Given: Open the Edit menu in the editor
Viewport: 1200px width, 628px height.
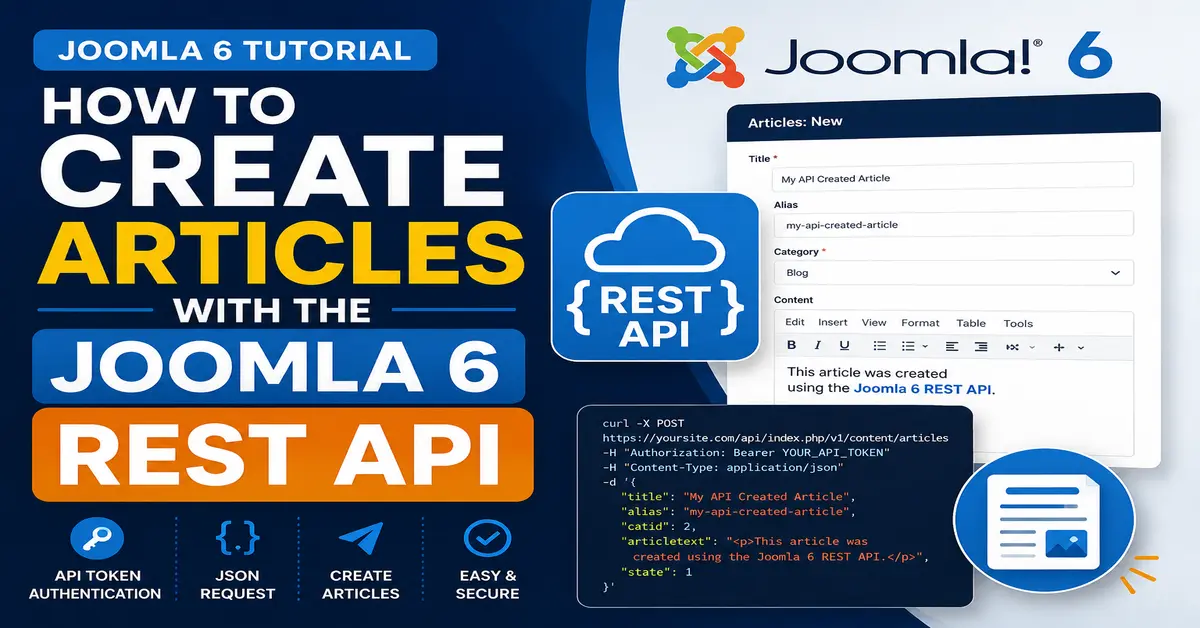Looking at the screenshot, I should (x=795, y=323).
